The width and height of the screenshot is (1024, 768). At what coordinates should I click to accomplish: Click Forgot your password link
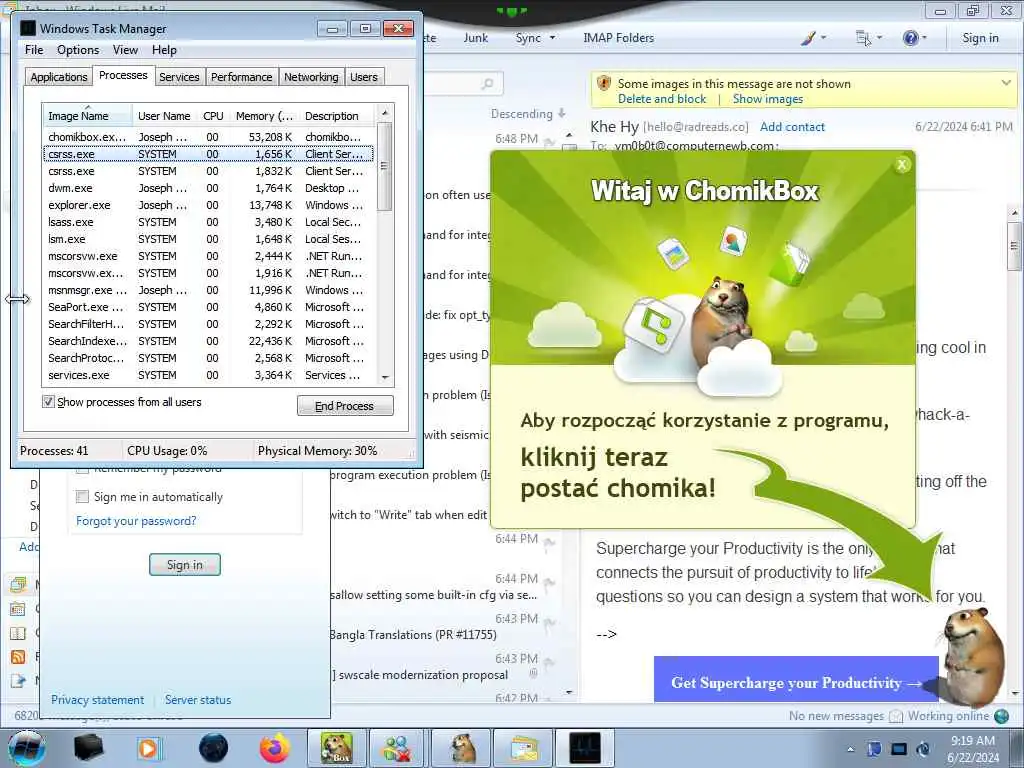pos(136,520)
